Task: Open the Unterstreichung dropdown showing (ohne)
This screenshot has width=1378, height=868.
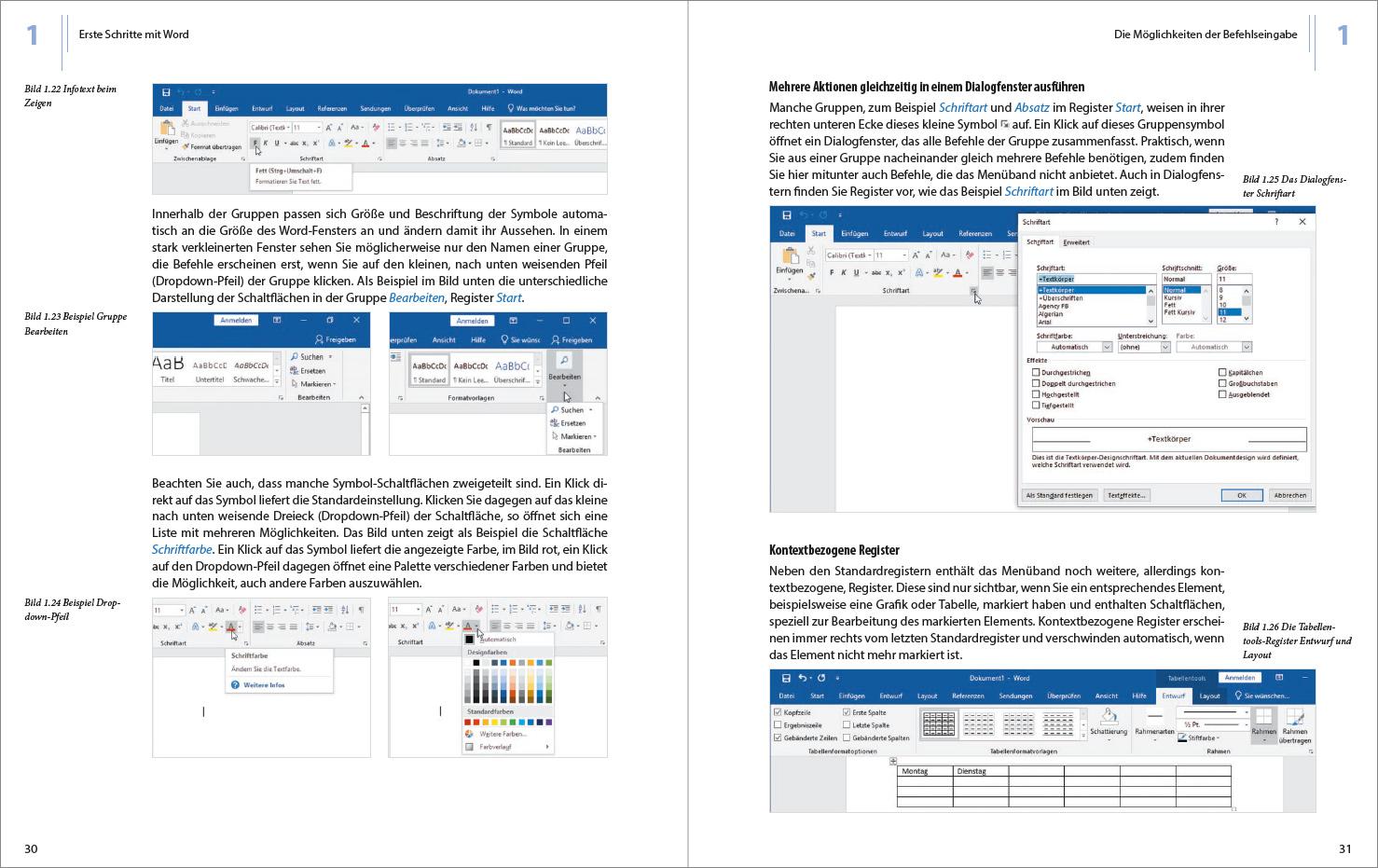Action: click(x=1165, y=347)
